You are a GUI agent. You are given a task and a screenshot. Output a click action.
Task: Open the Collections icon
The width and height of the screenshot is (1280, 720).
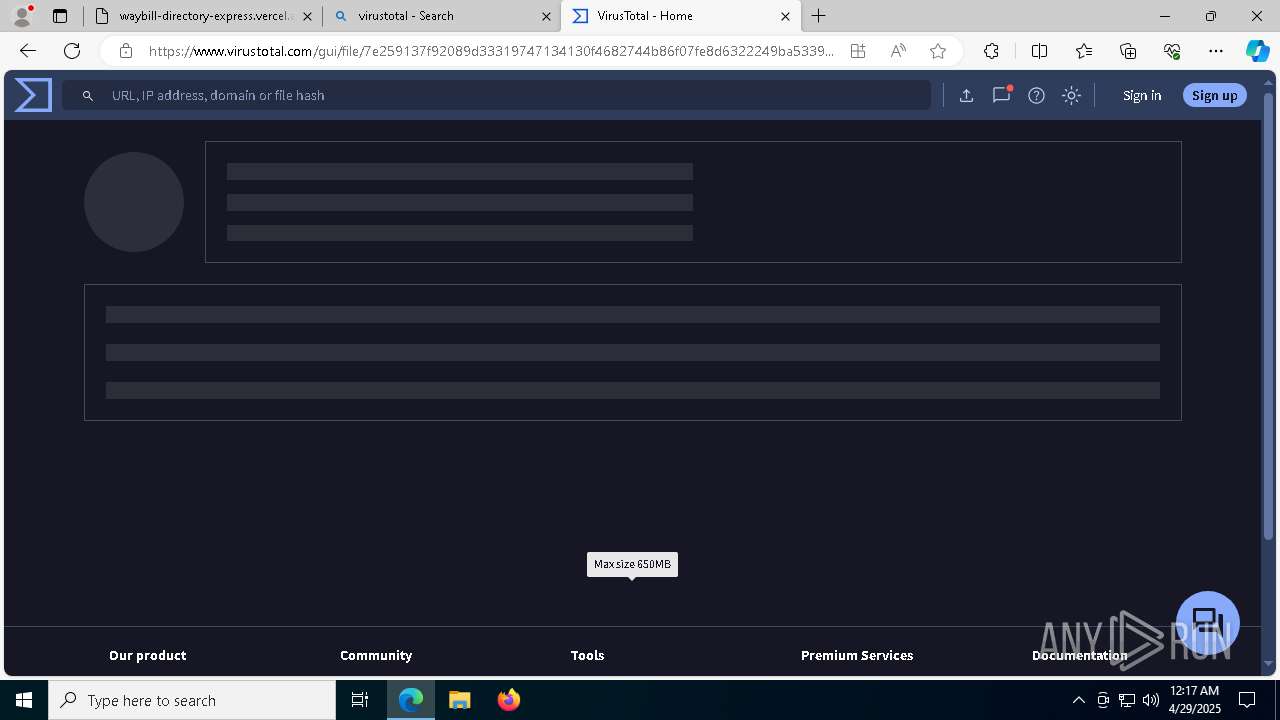point(1128,51)
